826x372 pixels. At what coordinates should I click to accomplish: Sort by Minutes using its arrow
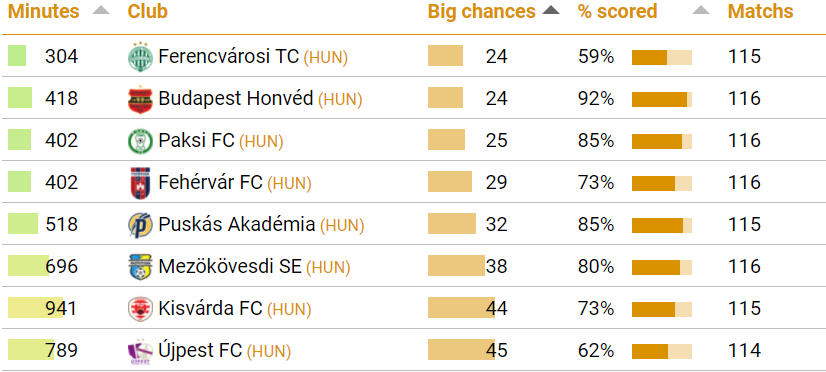pyautogui.click(x=101, y=11)
